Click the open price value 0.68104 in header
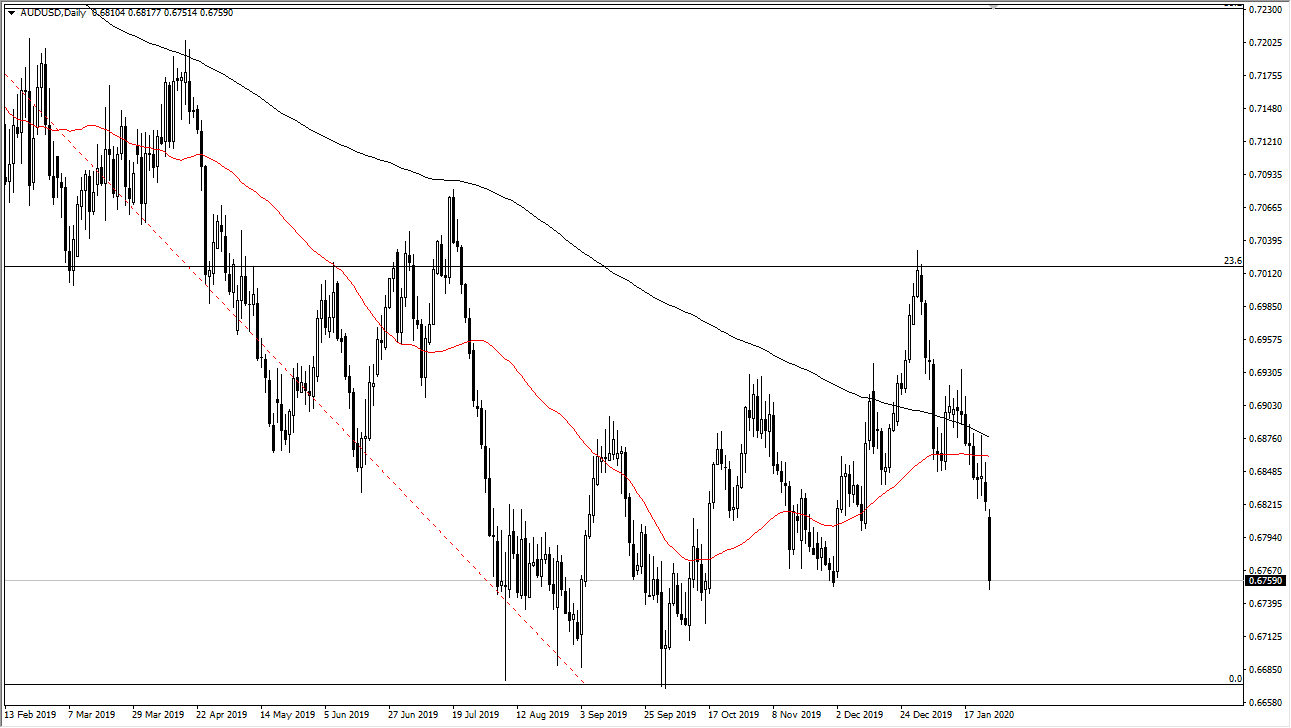1291x728 pixels. (x=107, y=14)
